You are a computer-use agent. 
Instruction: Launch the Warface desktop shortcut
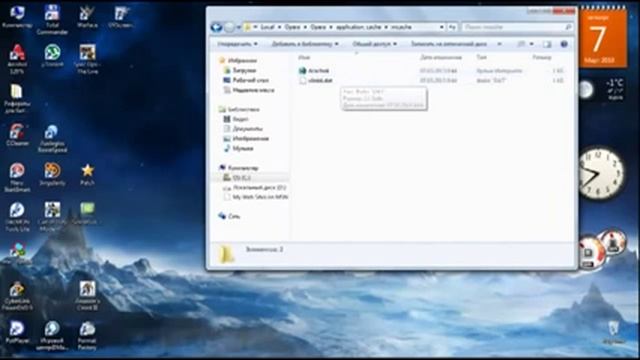coord(87,17)
